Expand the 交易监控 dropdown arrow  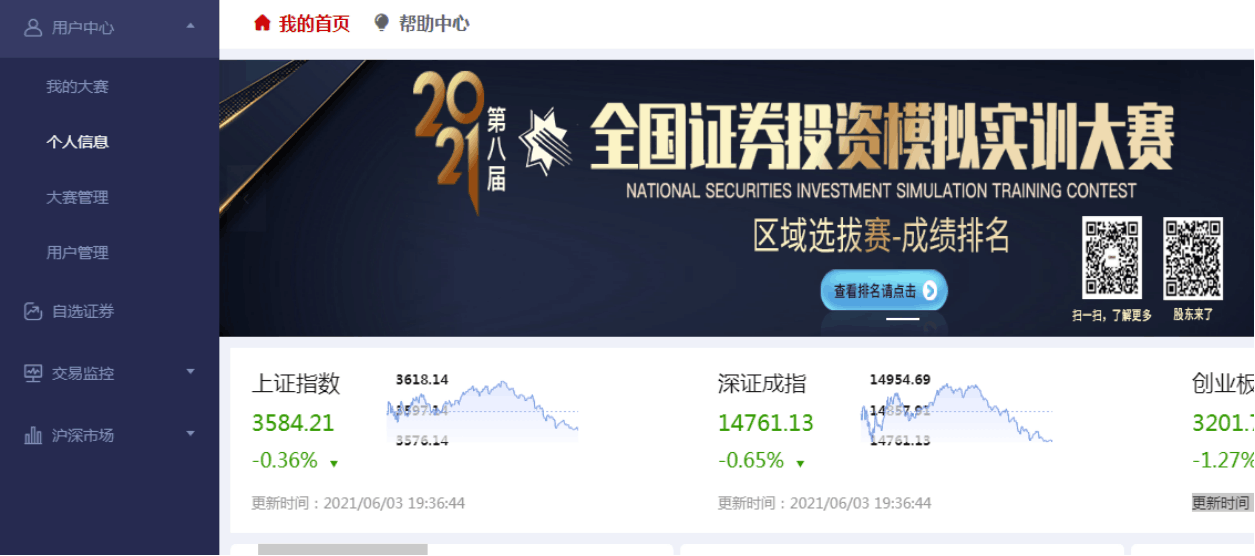click(x=190, y=372)
